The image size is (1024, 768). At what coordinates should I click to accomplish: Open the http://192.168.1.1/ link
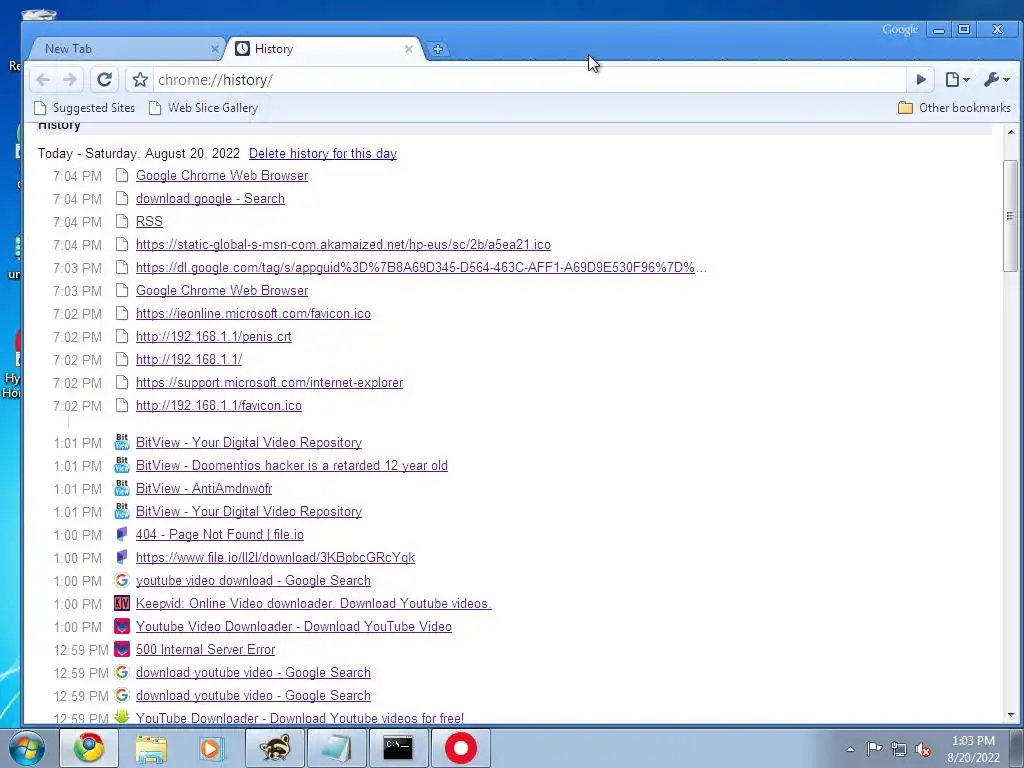pos(189,360)
